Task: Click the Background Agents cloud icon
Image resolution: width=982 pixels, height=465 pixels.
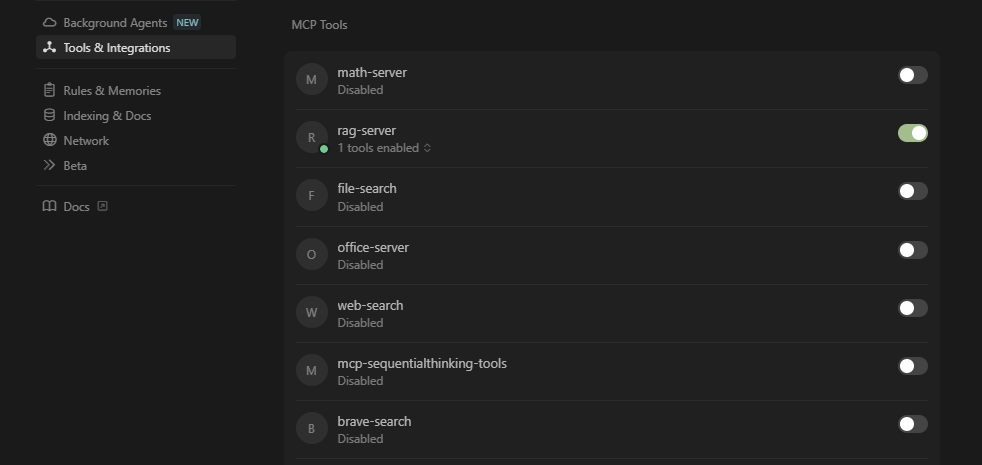Action: coord(49,22)
